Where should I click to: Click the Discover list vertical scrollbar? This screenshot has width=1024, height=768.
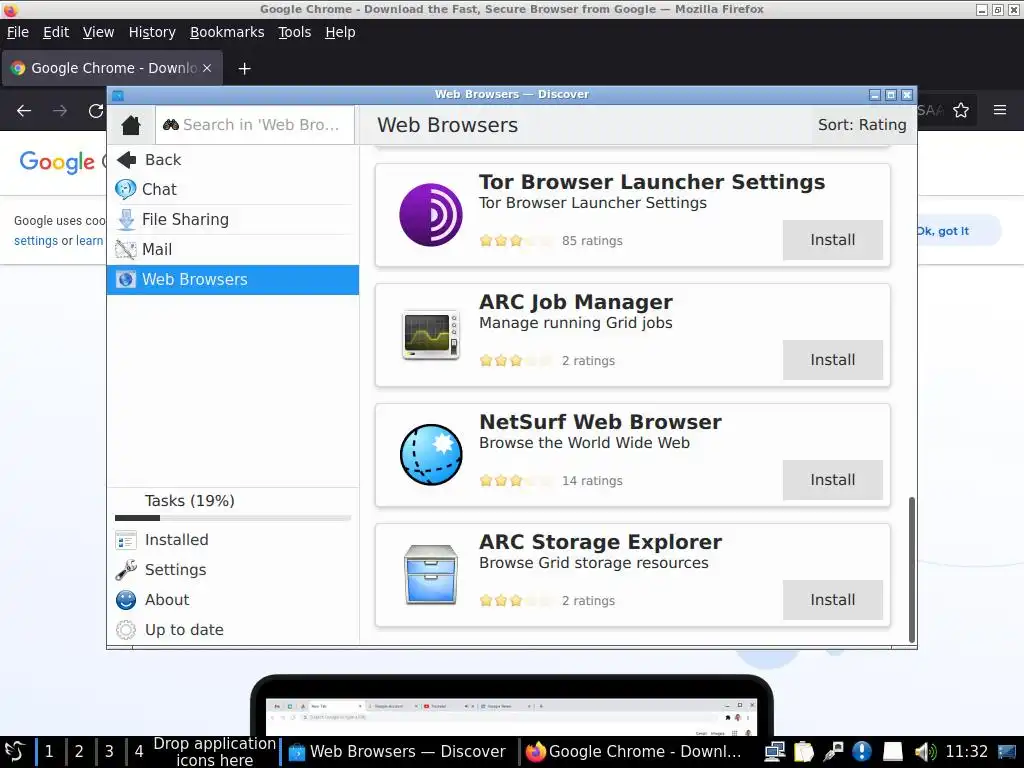tap(912, 569)
